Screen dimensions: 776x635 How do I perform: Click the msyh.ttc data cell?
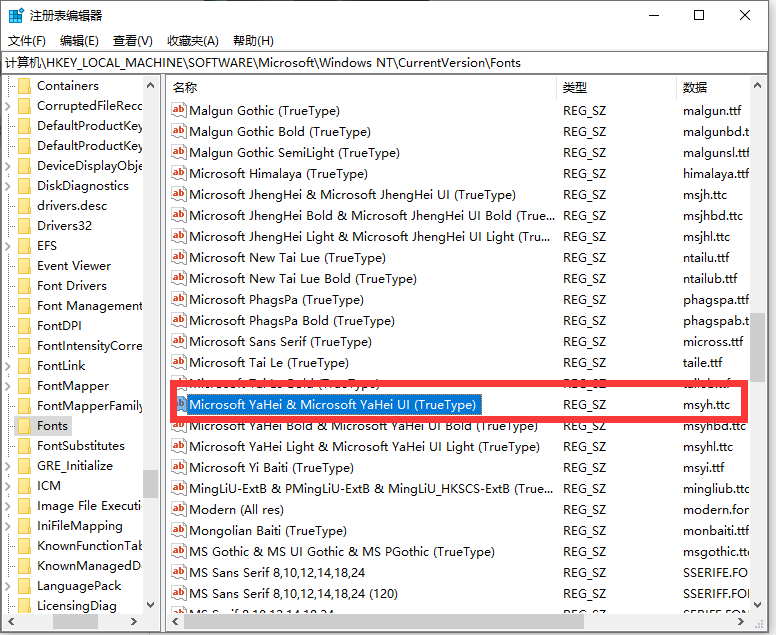coord(706,405)
